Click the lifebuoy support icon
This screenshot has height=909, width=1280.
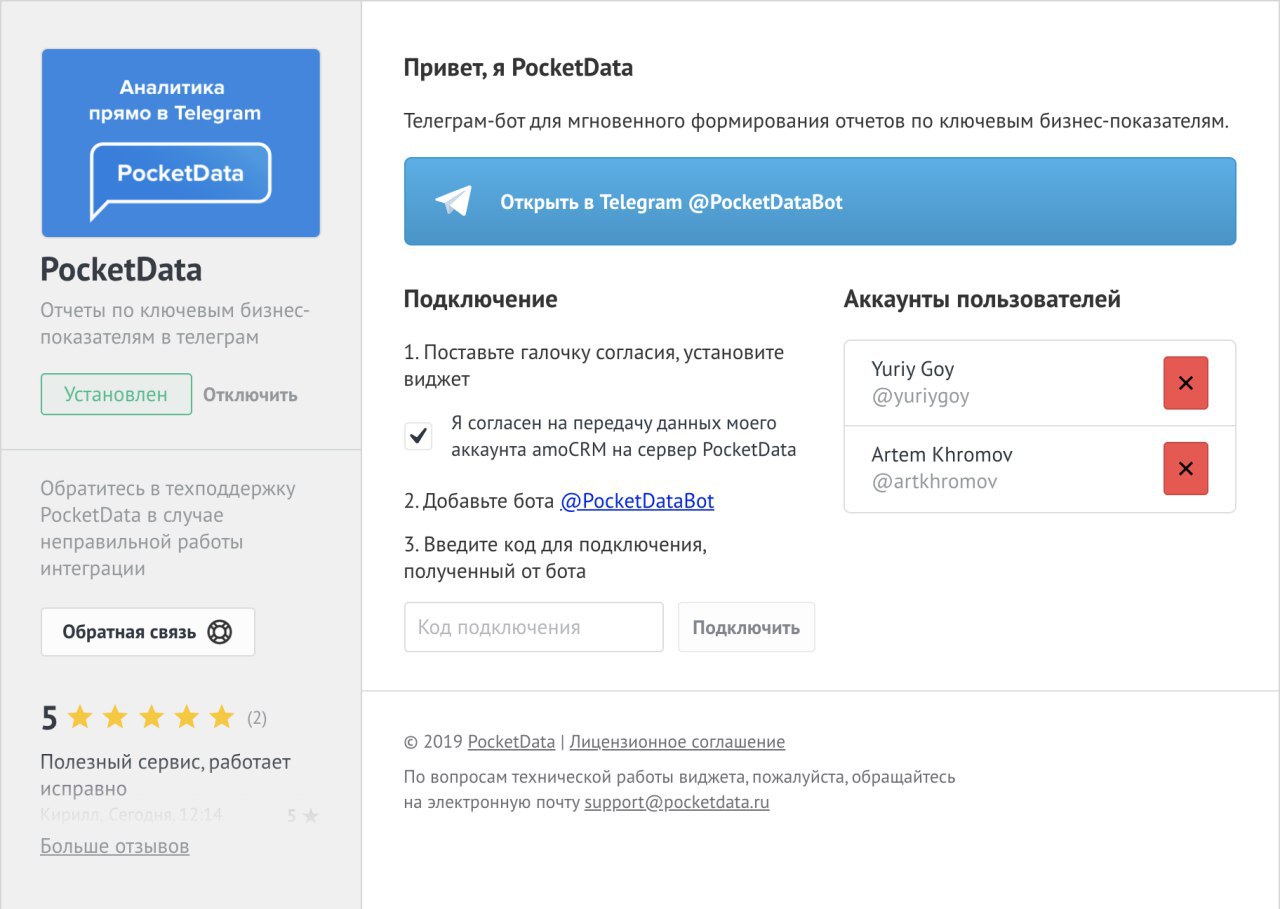[219, 632]
